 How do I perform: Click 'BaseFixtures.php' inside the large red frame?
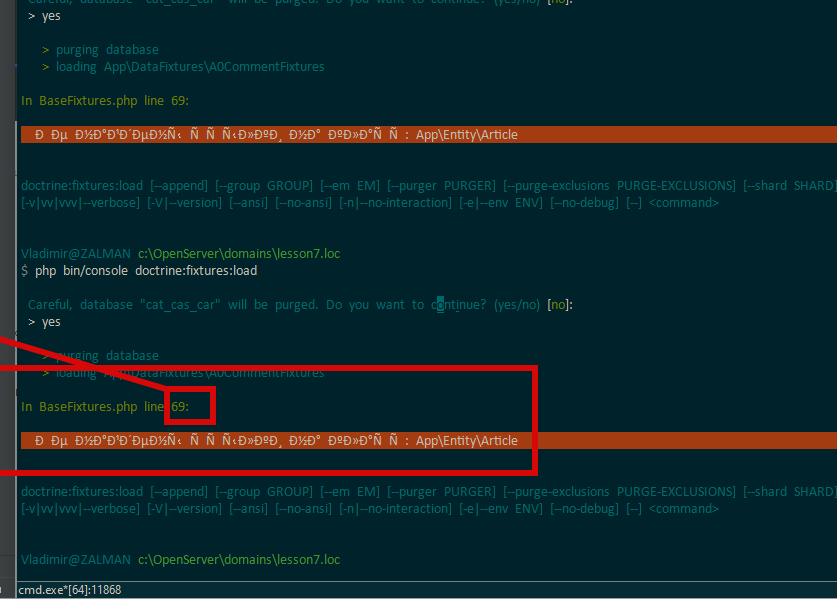pos(88,407)
